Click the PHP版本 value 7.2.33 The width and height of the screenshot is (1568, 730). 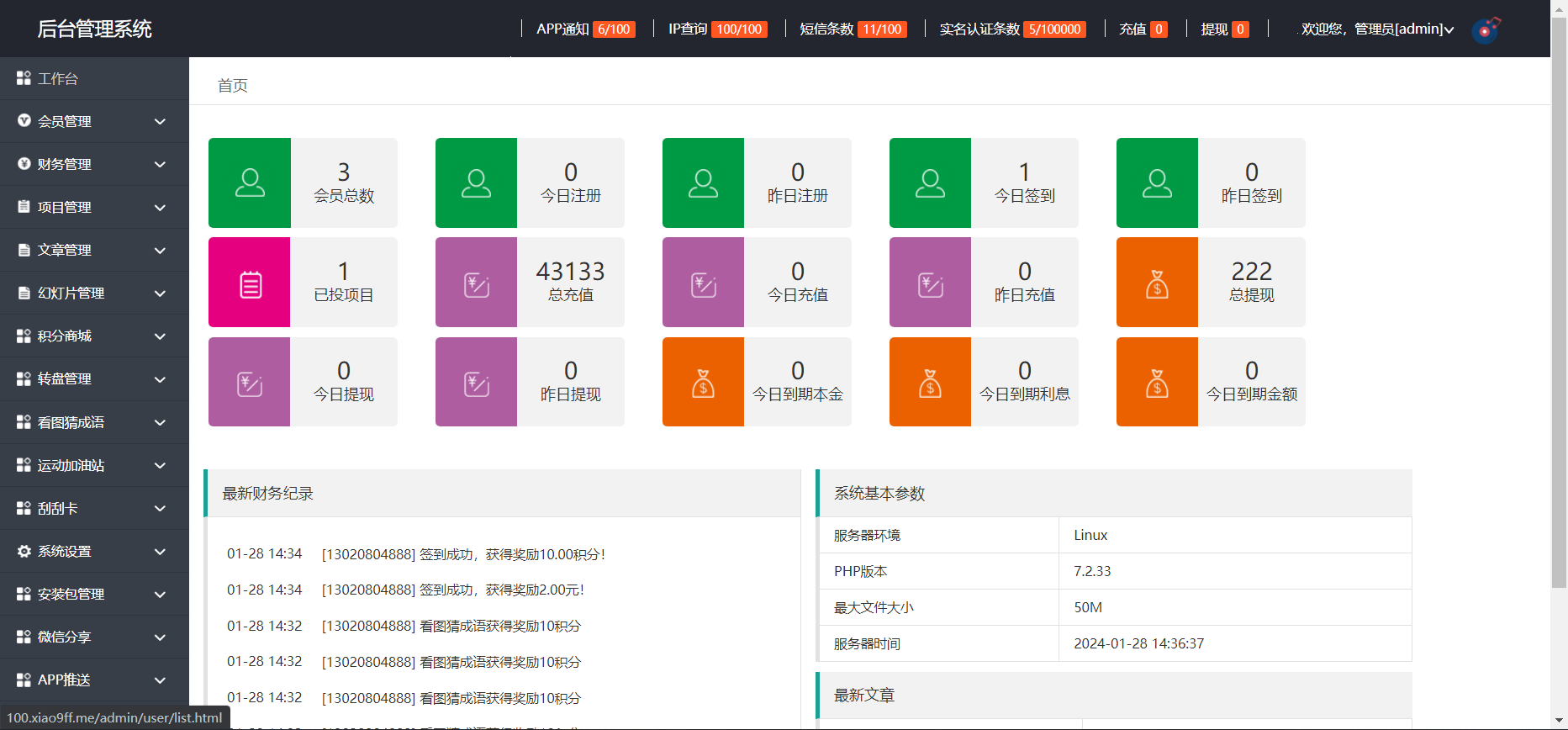click(x=1092, y=571)
